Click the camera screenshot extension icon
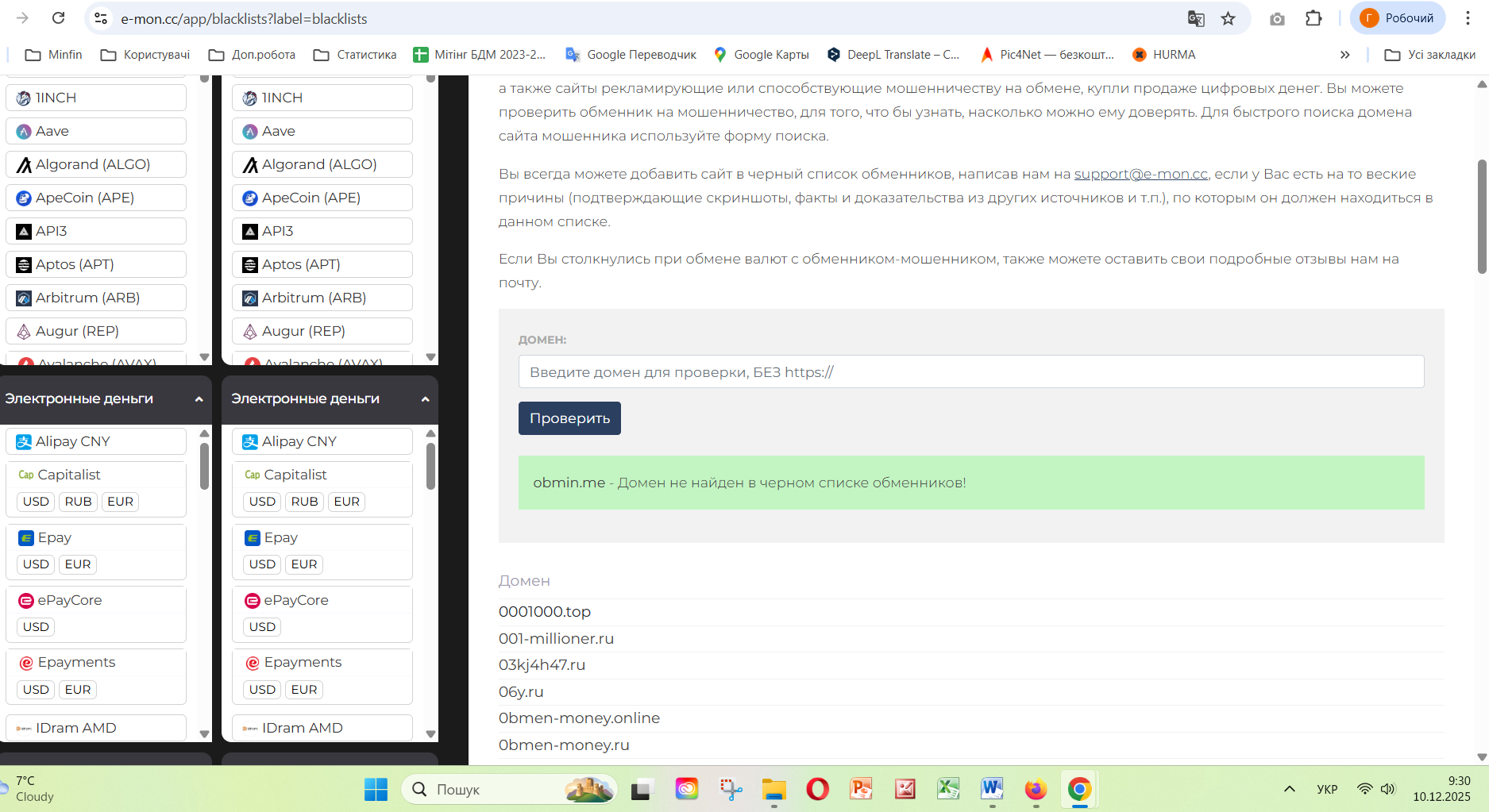The height and width of the screenshot is (812, 1489). coord(1277,18)
